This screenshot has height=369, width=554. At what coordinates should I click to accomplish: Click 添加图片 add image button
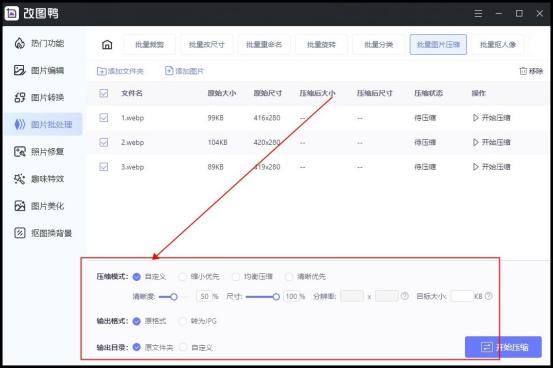pyautogui.click(x=184, y=71)
